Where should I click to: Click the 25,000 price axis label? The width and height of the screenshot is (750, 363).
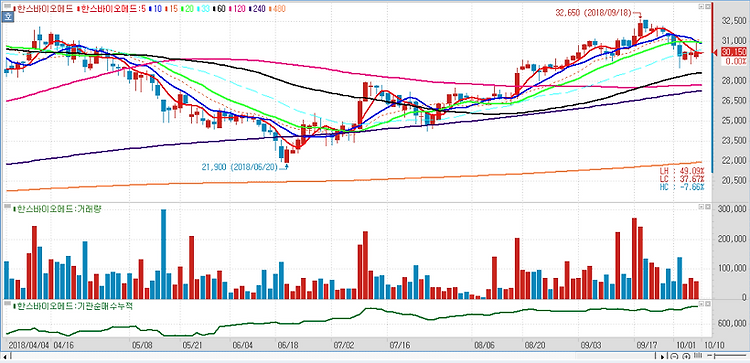[734, 121]
